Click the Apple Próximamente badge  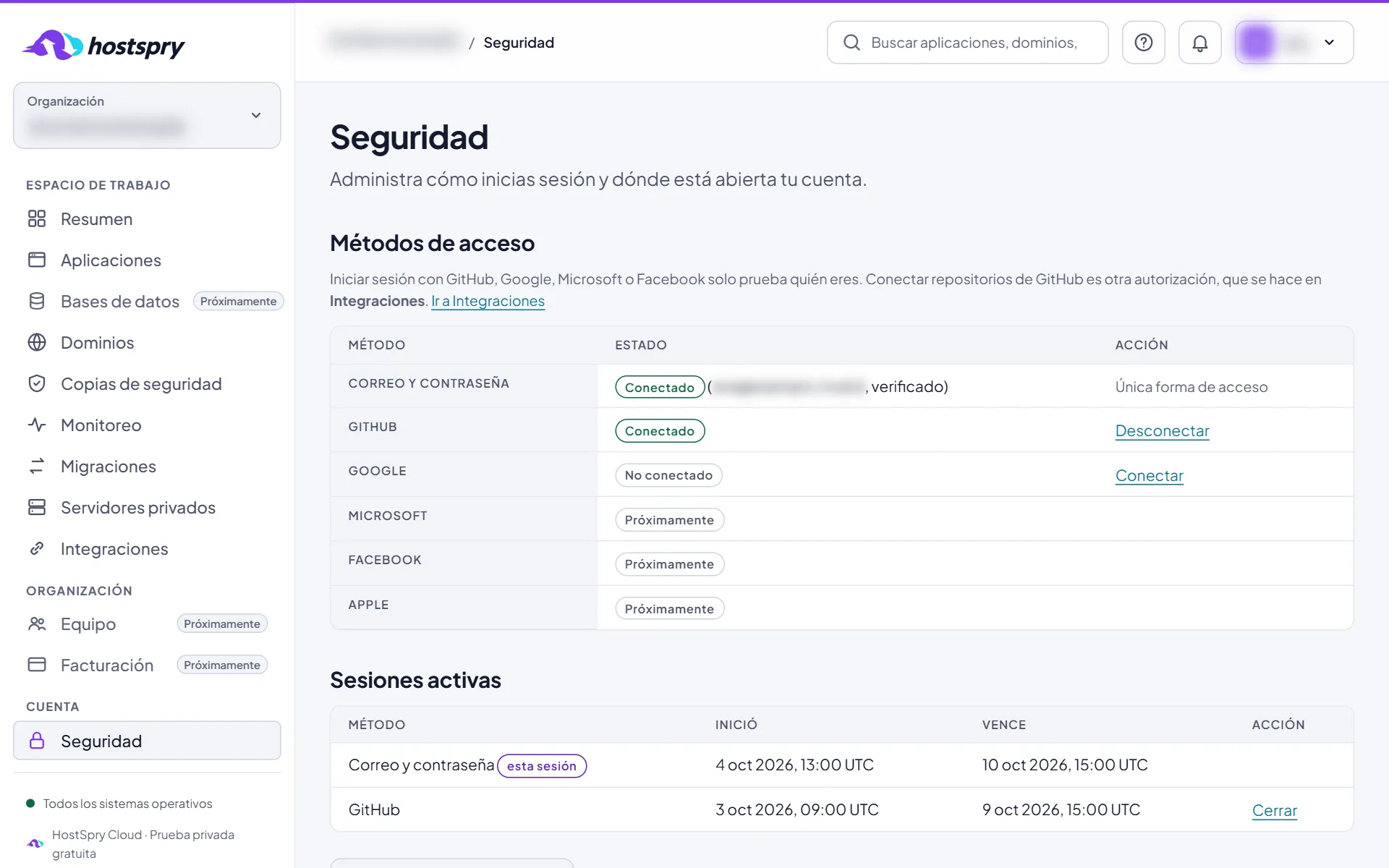[669, 609]
